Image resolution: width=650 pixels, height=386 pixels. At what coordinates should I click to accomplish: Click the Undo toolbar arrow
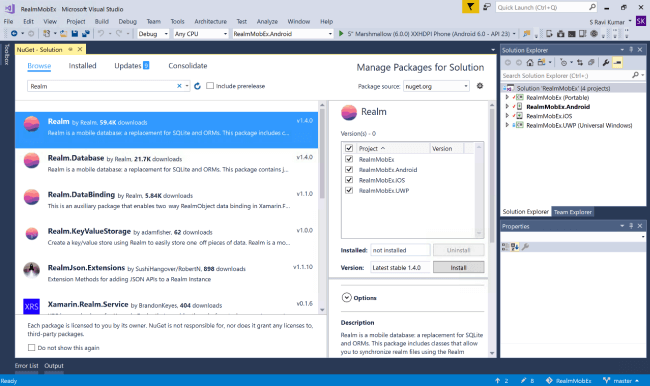click(x=101, y=34)
